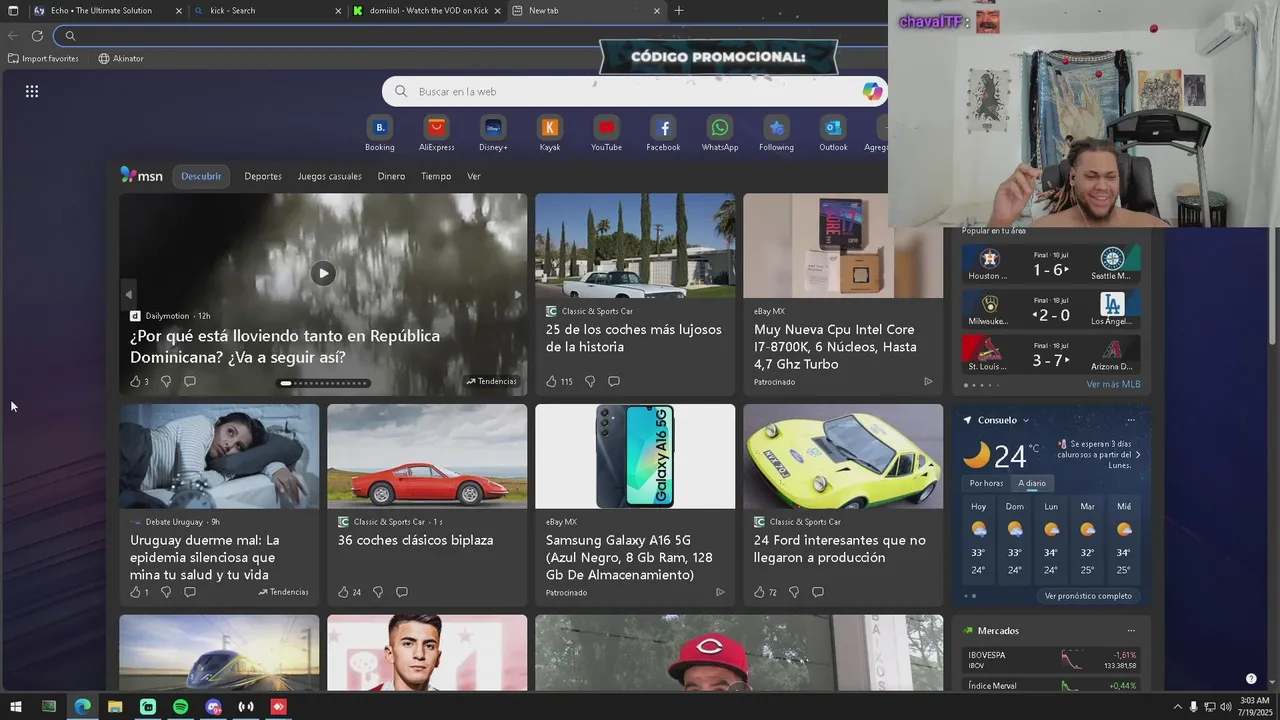Click Ver más MLB link
The image size is (1280, 720).
(x=1113, y=385)
